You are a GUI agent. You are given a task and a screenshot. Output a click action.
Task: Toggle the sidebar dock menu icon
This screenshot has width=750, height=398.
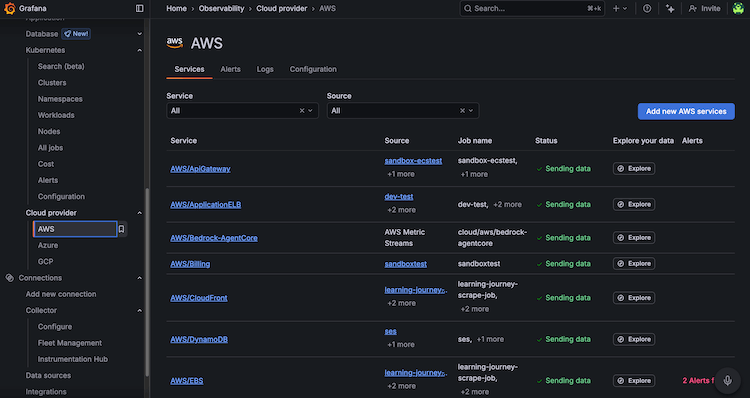click(140, 8)
